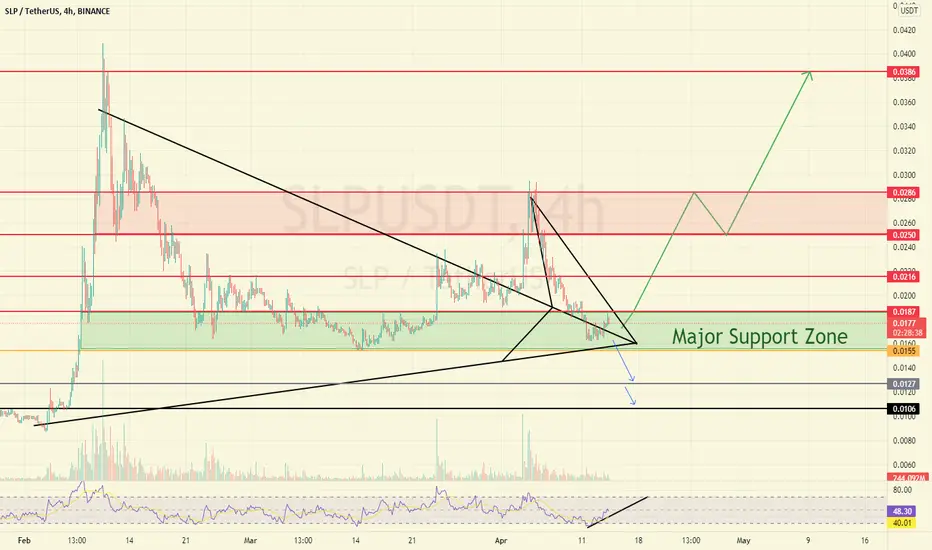This screenshot has width=932, height=550.
Task: Open the USDT currency selector button
Action: tap(908, 10)
